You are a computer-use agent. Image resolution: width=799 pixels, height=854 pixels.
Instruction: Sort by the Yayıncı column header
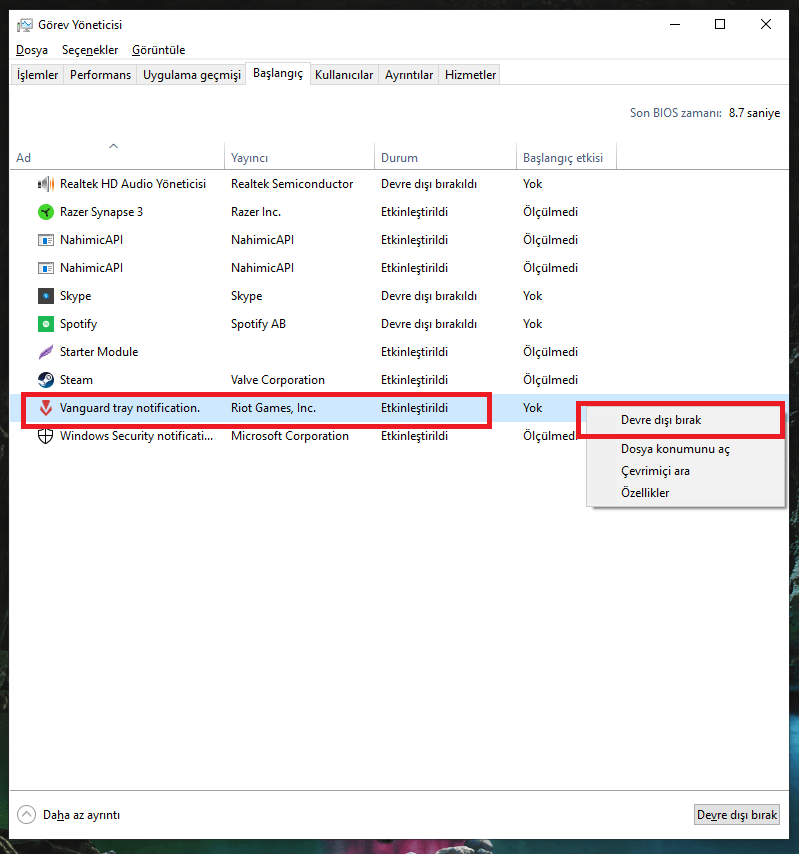tap(299, 157)
